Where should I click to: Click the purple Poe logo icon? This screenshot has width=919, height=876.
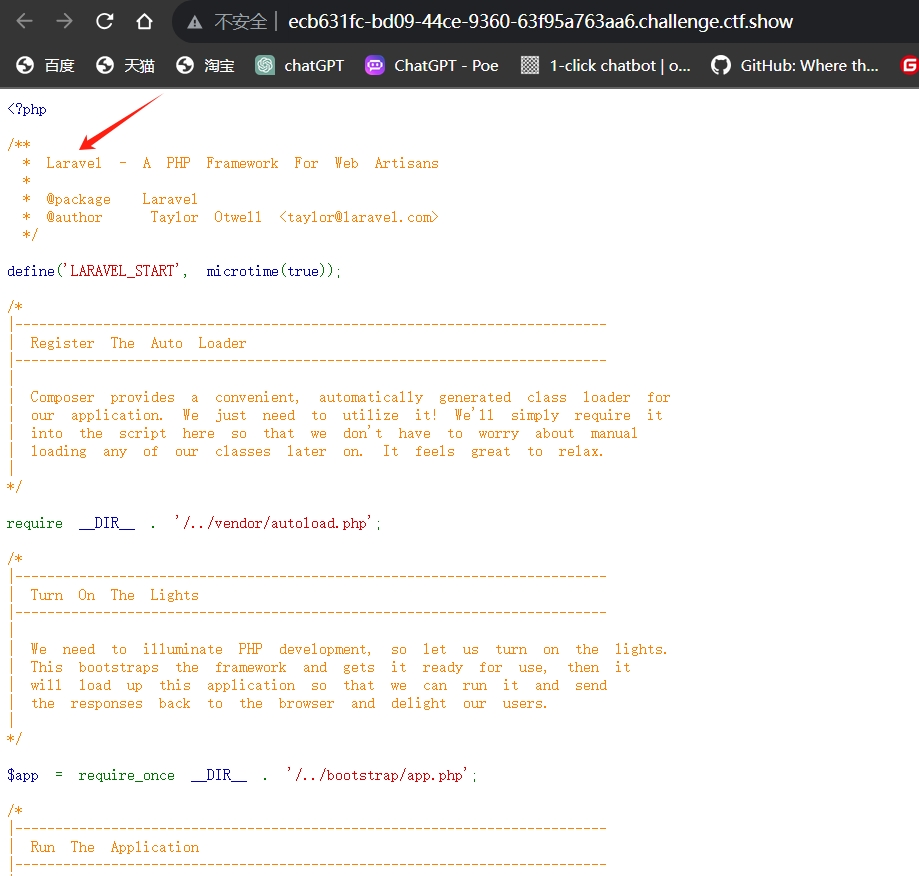[x=375, y=65]
